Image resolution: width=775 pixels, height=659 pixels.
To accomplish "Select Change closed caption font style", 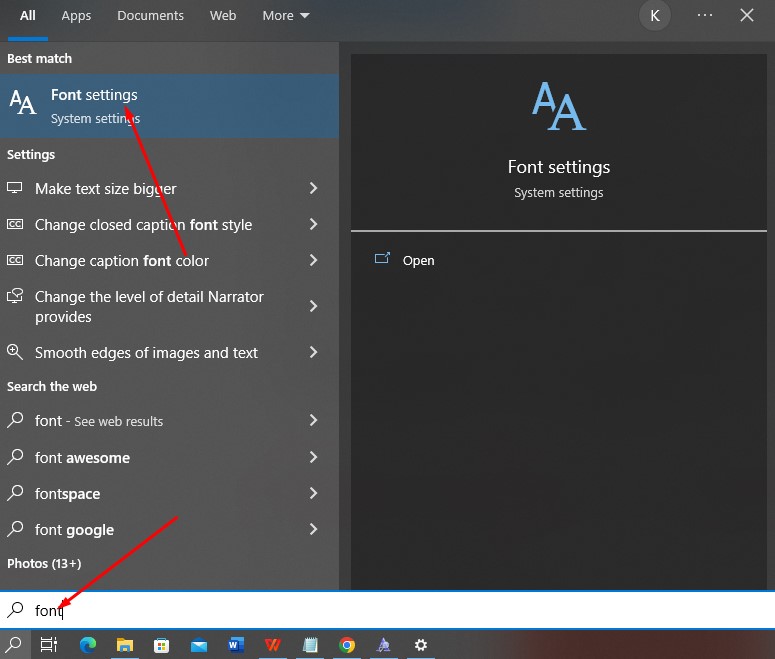I will tap(169, 224).
